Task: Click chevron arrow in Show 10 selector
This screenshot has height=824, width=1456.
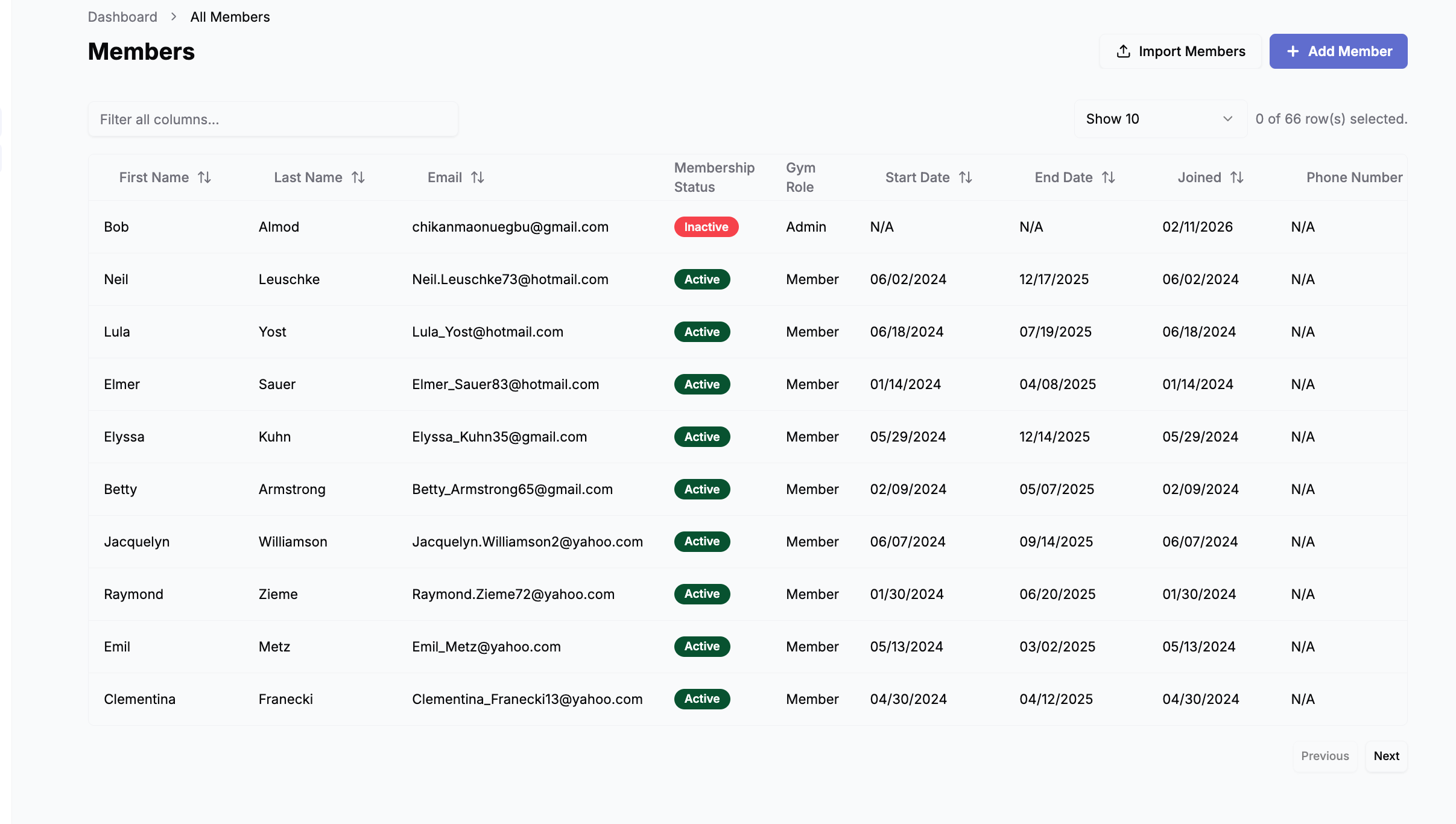Action: 1227,119
